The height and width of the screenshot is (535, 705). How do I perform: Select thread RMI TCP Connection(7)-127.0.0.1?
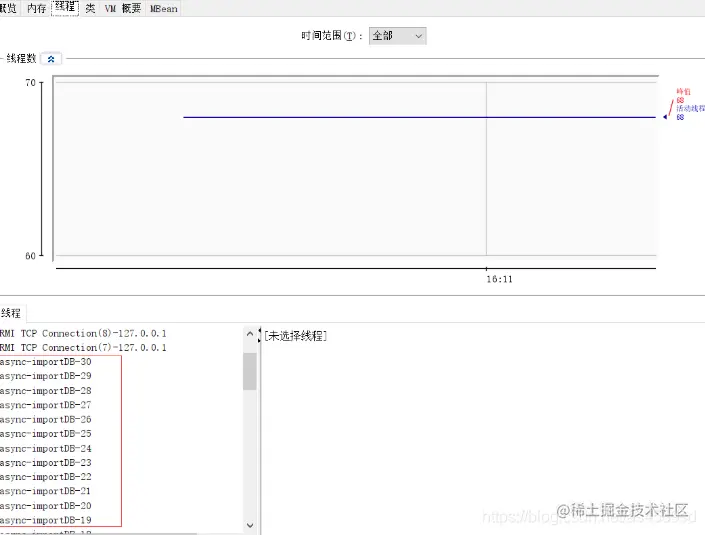coord(83,348)
